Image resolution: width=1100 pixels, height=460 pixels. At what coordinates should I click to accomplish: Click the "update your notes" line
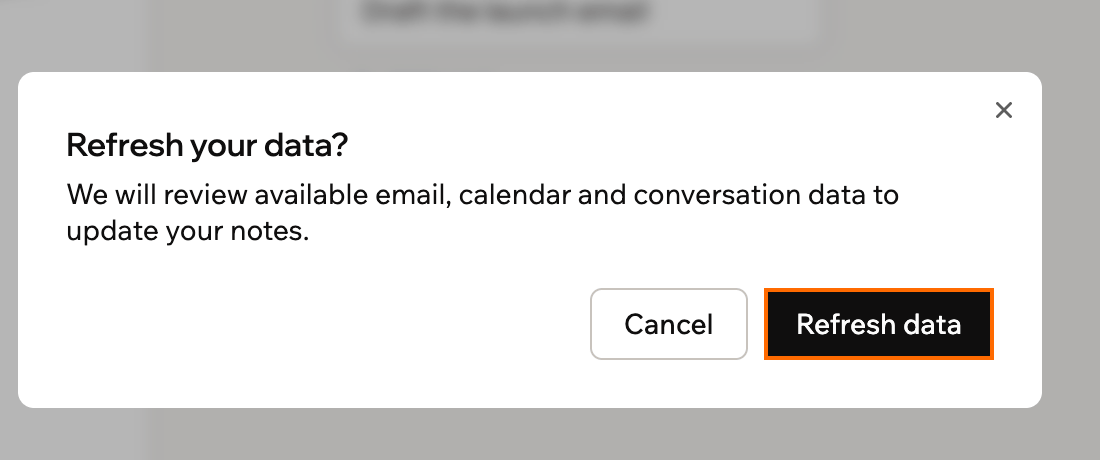click(188, 231)
